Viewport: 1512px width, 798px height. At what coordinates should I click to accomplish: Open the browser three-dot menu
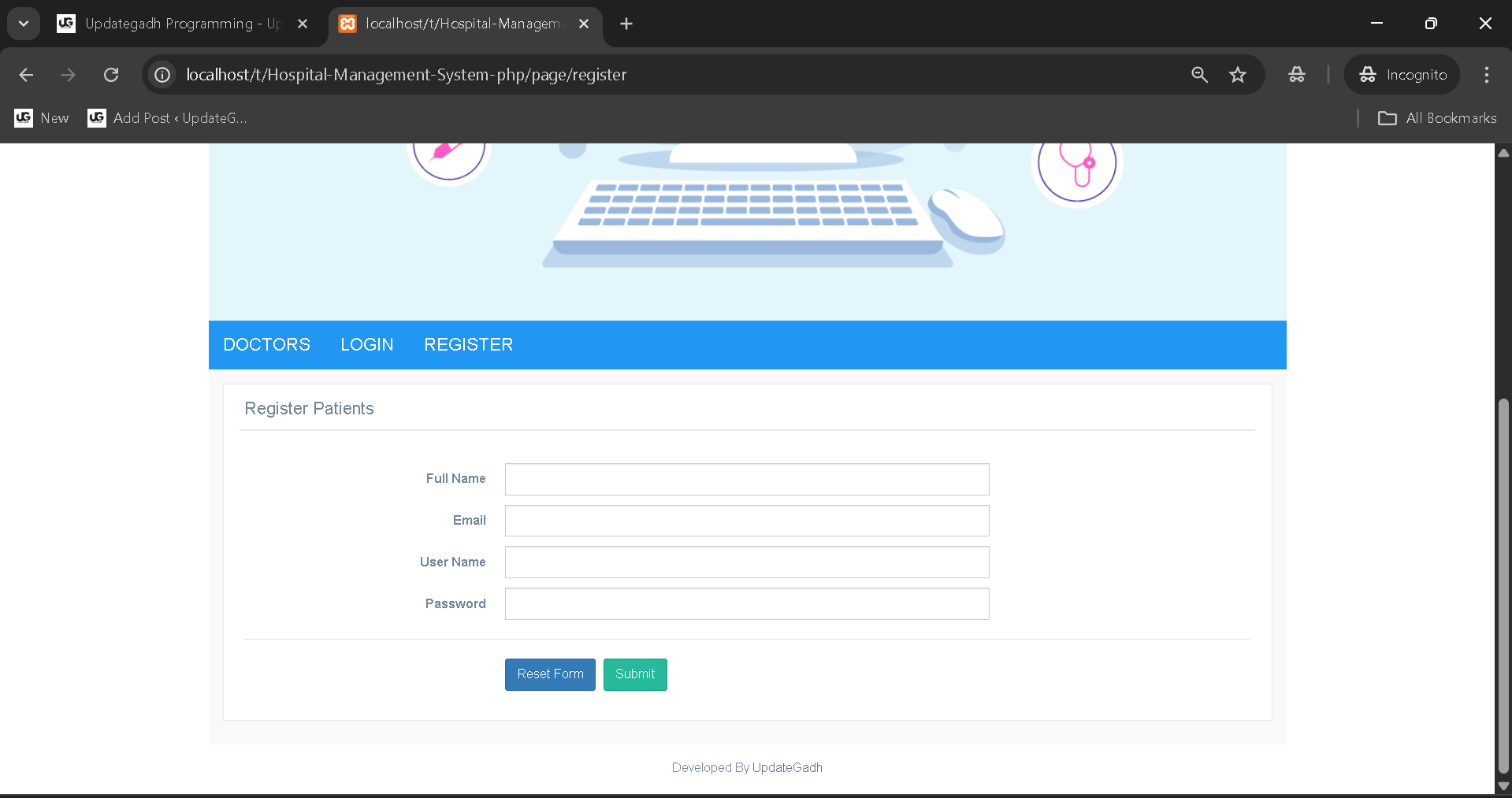tap(1486, 75)
